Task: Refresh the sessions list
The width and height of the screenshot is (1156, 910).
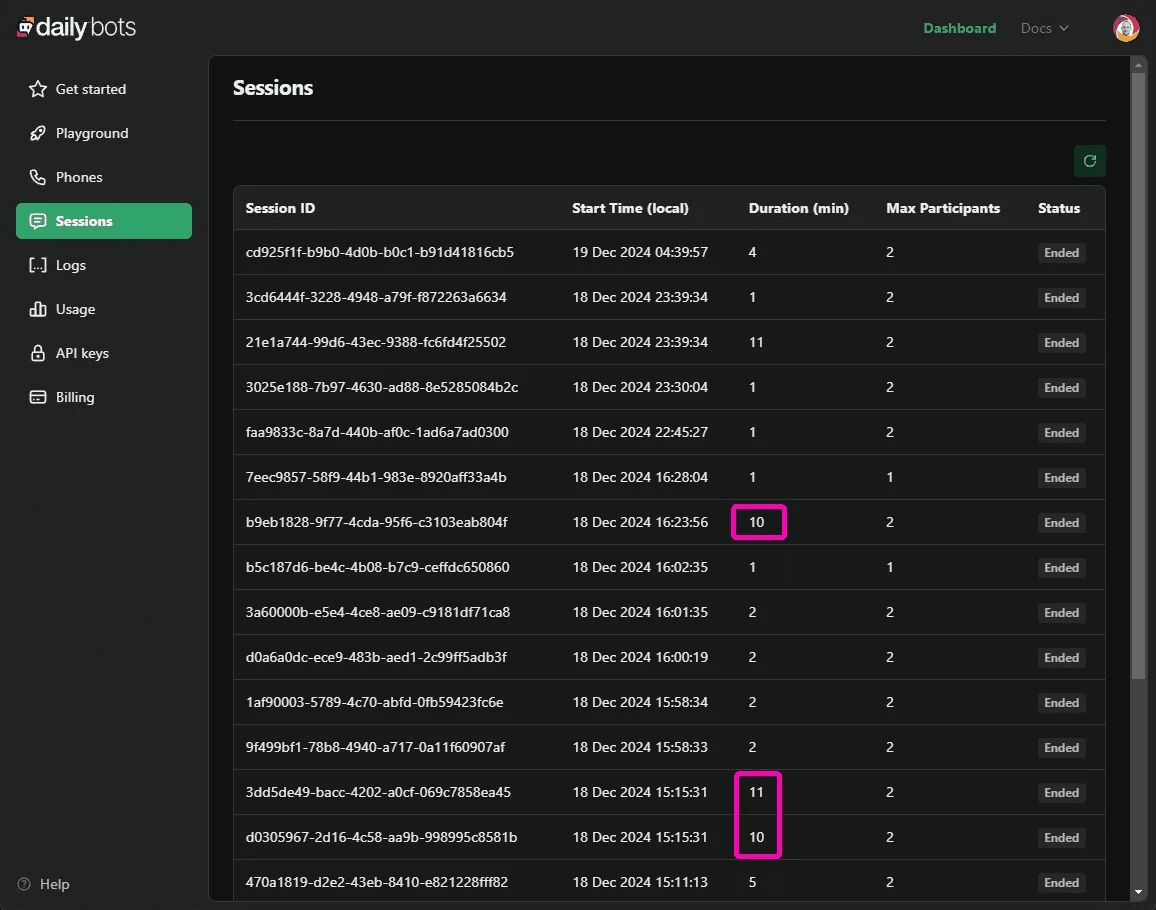Action: 1089,160
